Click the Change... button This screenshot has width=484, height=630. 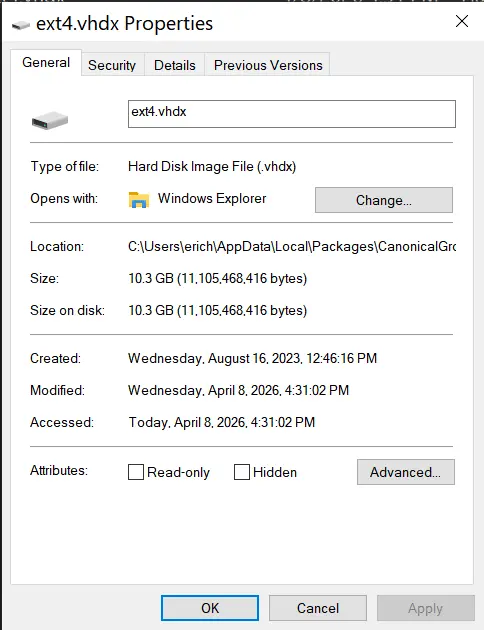pos(384,200)
